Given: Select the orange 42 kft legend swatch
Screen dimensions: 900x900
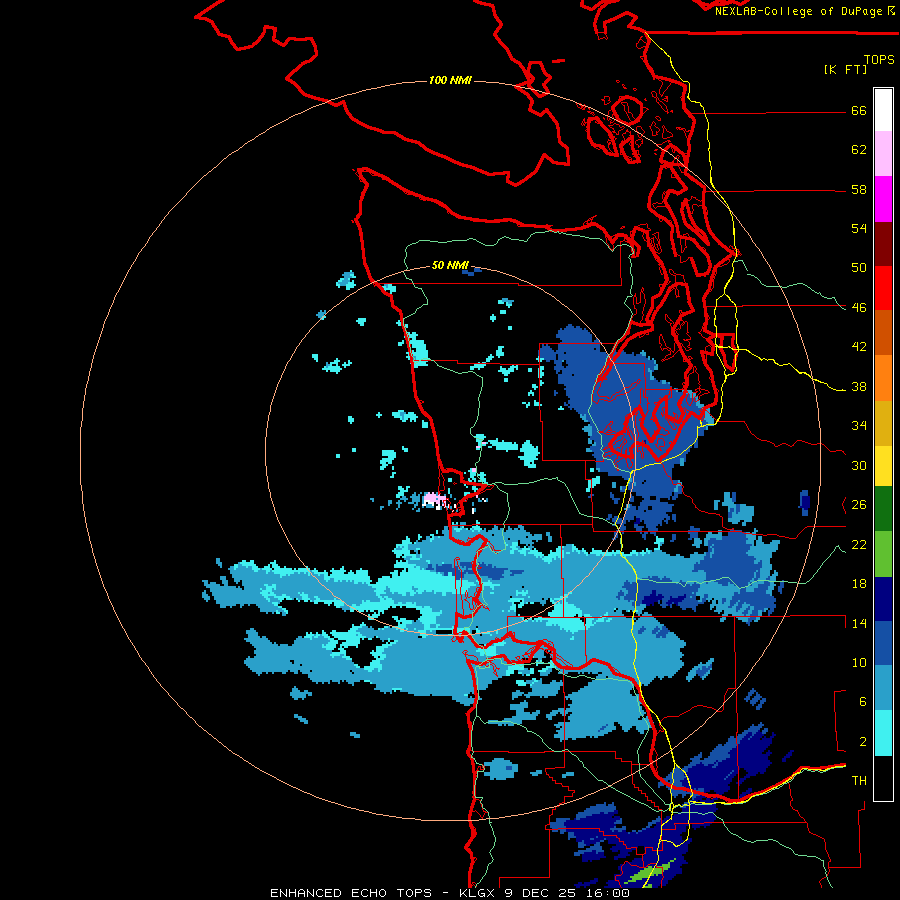Looking at the screenshot, I should pos(883,378).
